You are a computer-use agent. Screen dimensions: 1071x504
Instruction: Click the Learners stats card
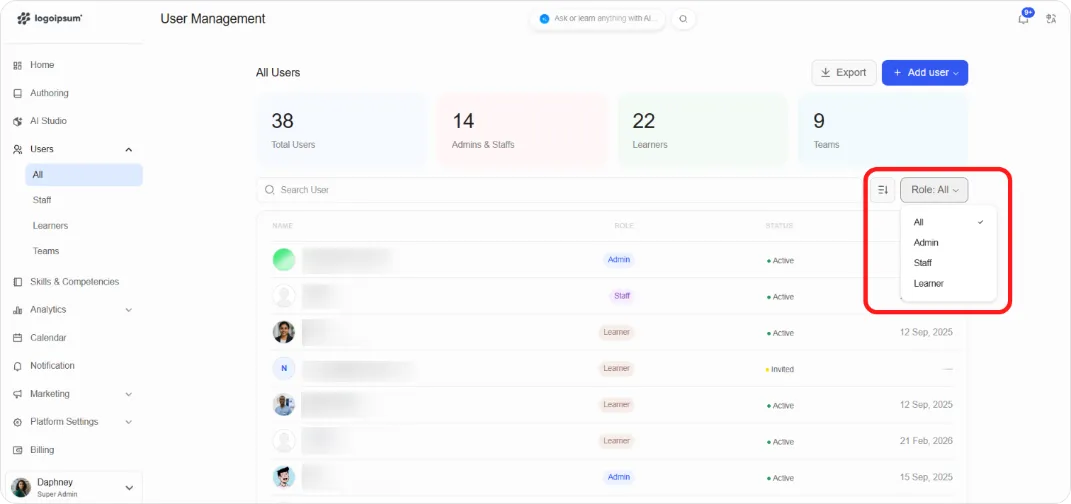(702, 130)
